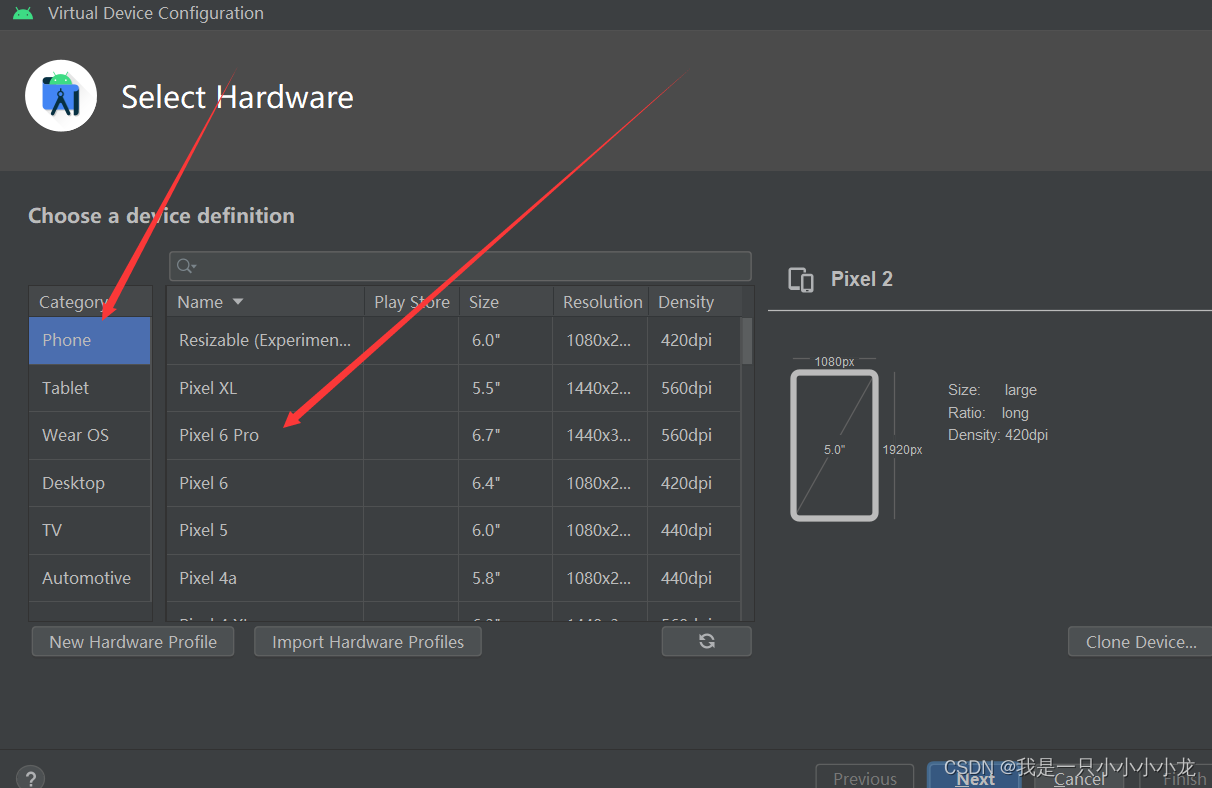
Task: Click the 1440x3... resolution cell
Action: pos(600,435)
